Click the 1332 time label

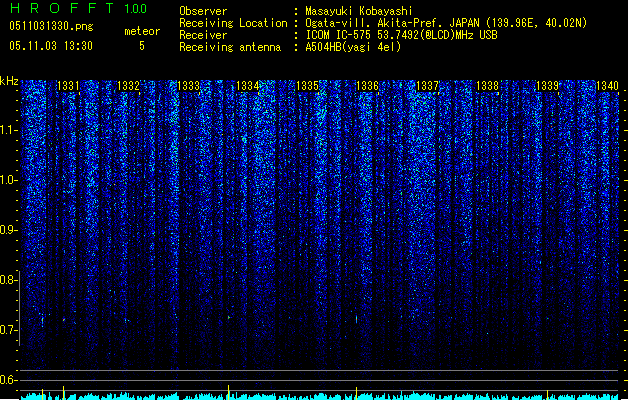point(128,86)
